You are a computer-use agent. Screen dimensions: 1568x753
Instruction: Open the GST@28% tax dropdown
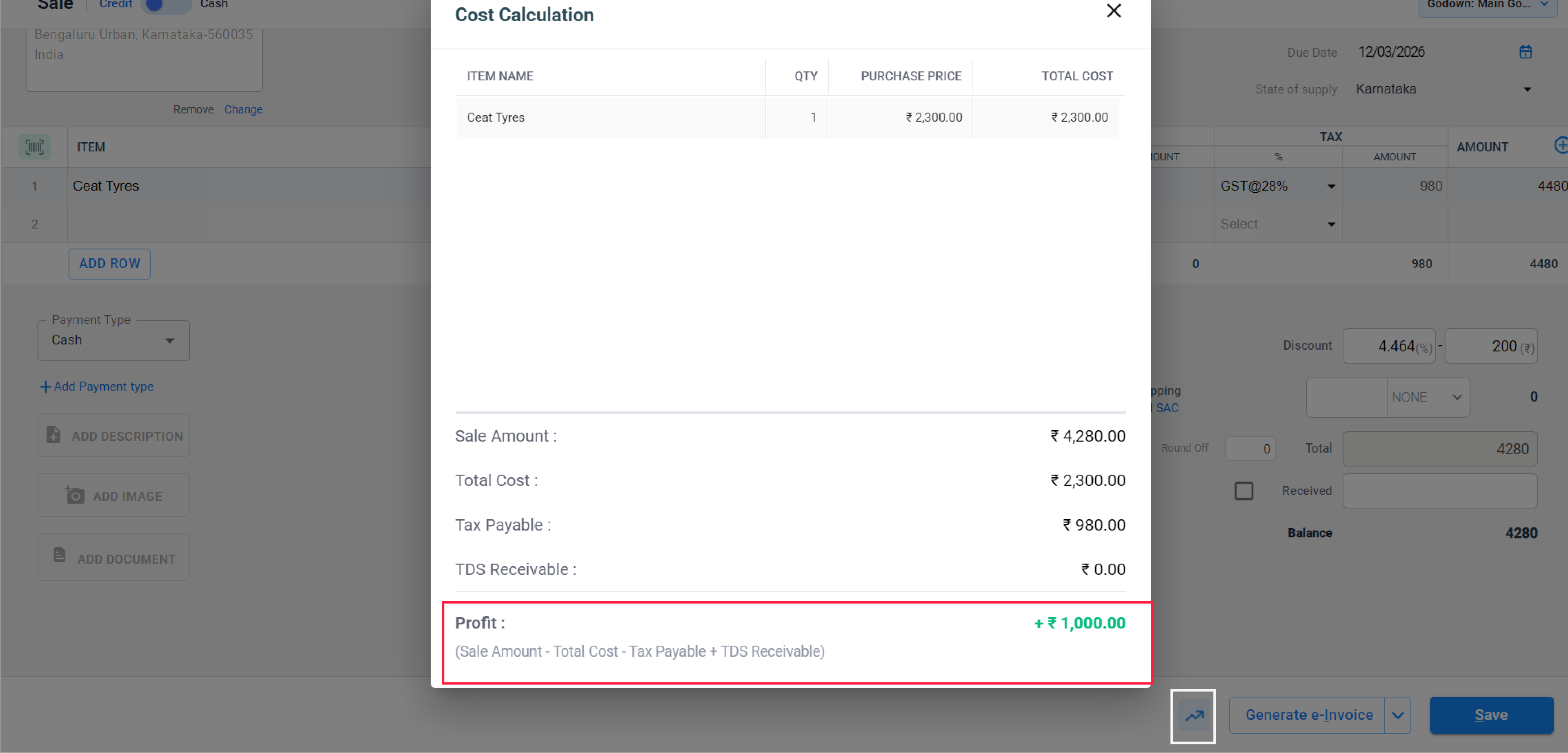[x=1330, y=186]
